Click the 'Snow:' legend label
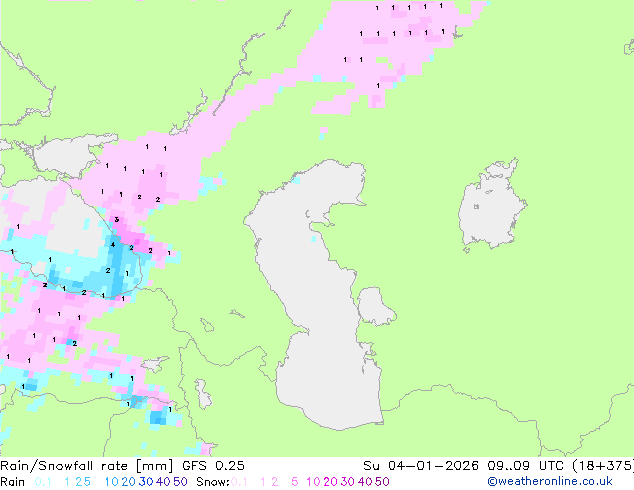 [213, 482]
